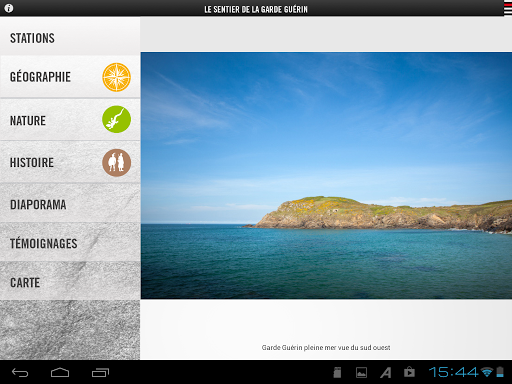This screenshot has height=384, width=512.
Task: Tap the SD card notification icon
Action: click(337, 372)
